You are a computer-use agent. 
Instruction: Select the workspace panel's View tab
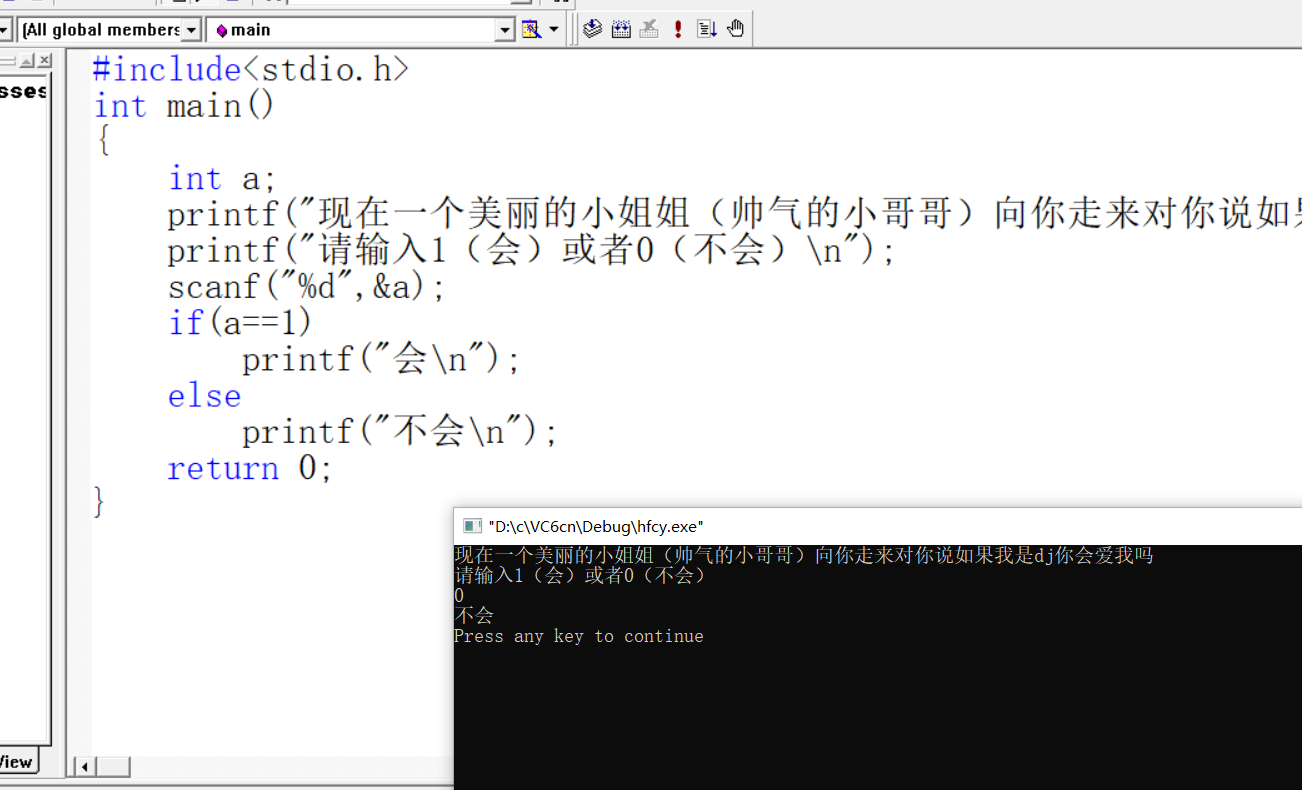pyautogui.click(x=17, y=762)
